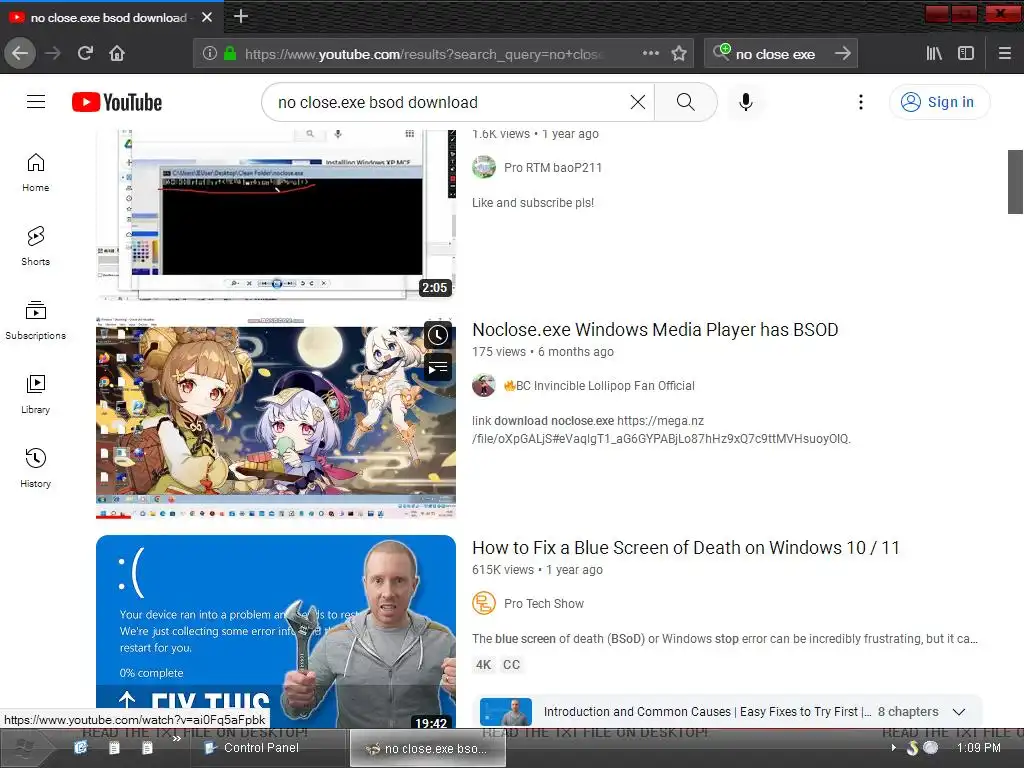Open 'Noclose.exe Windows Media Player has BSOD' title
The width and height of the screenshot is (1024, 768).
pyautogui.click(x=655, y=330)
